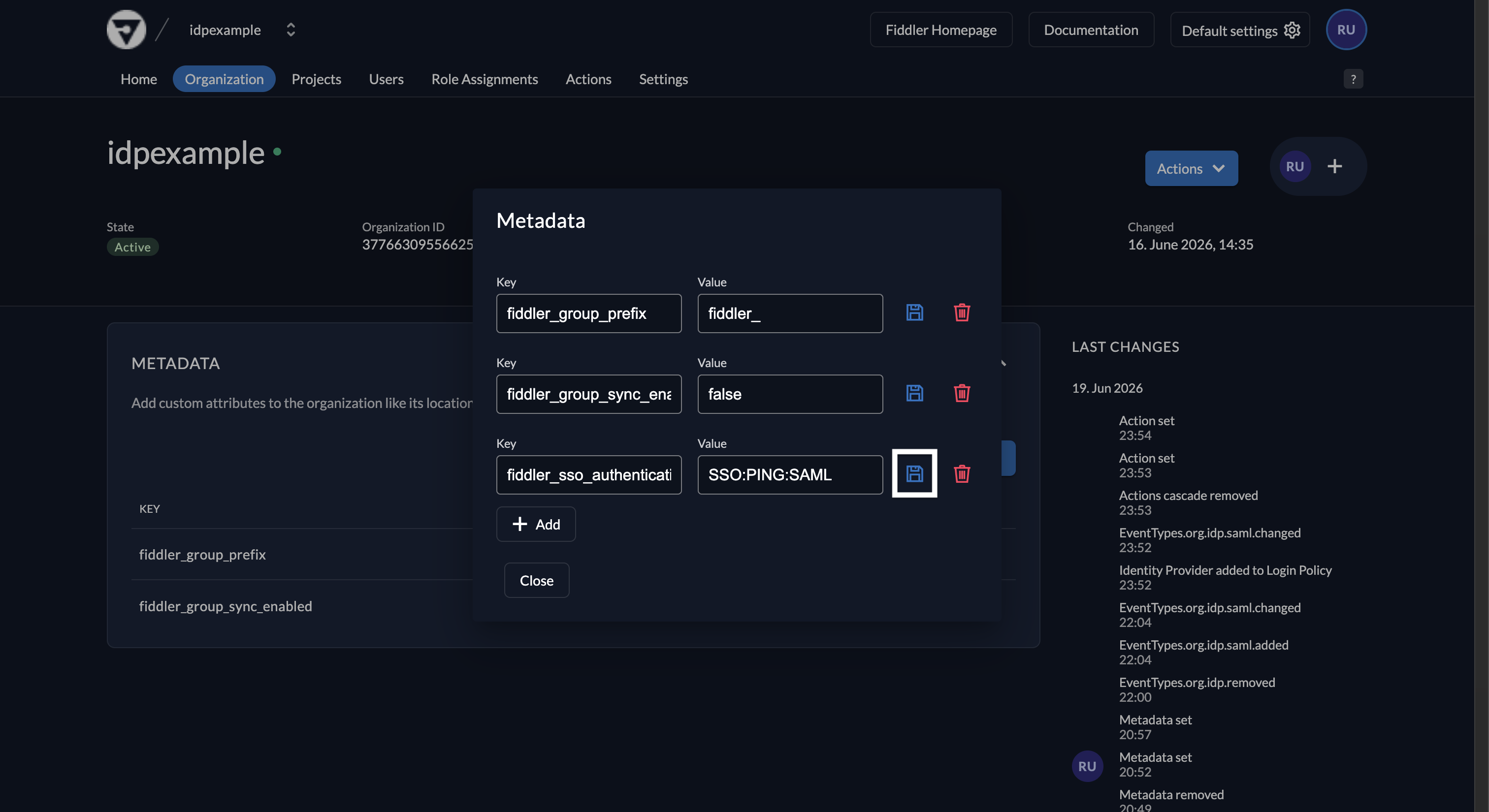Go to the Home tab
1489x812 pixels.
click(139, 79)
